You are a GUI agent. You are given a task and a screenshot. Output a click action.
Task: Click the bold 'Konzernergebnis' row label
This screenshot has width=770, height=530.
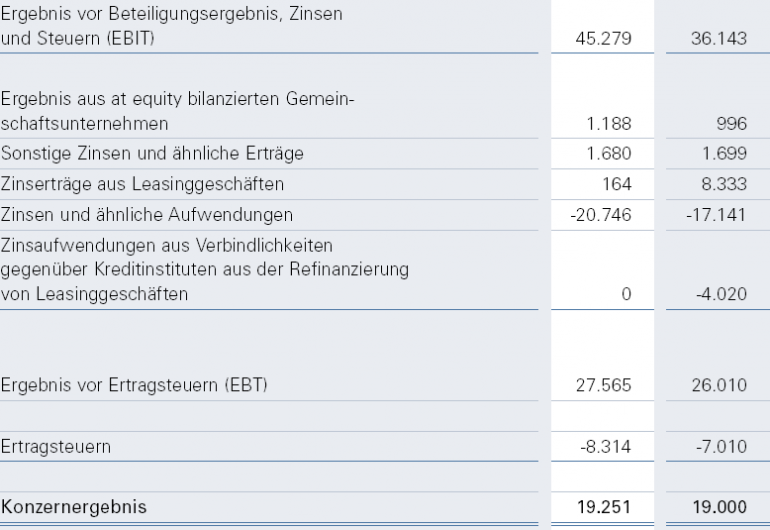pyautogui.click(x=74, y=507)
